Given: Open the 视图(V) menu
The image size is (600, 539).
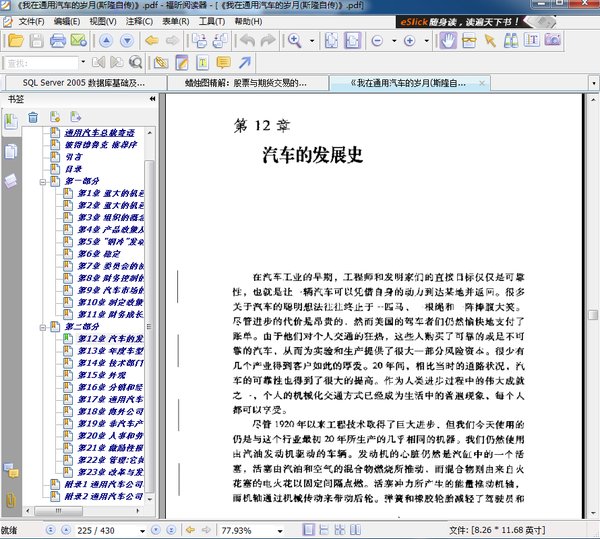Looking at the screenshot, I should point(102,20).
